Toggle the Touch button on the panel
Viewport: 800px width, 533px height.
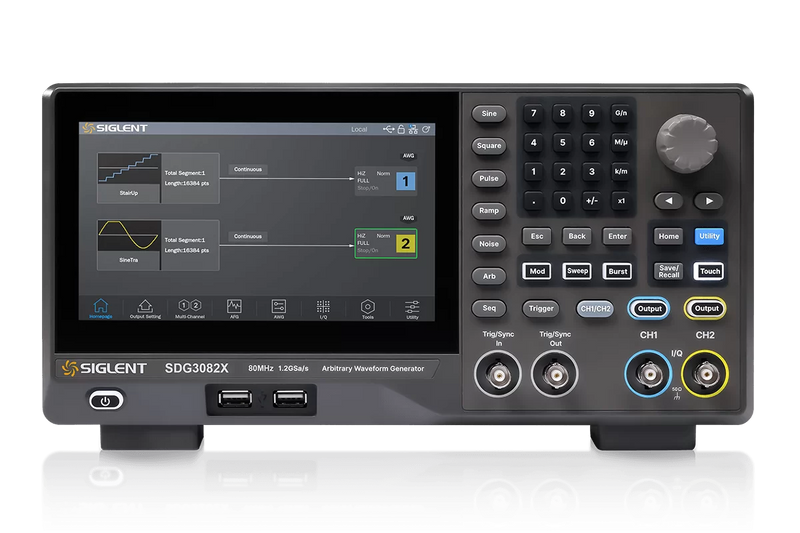710,271
